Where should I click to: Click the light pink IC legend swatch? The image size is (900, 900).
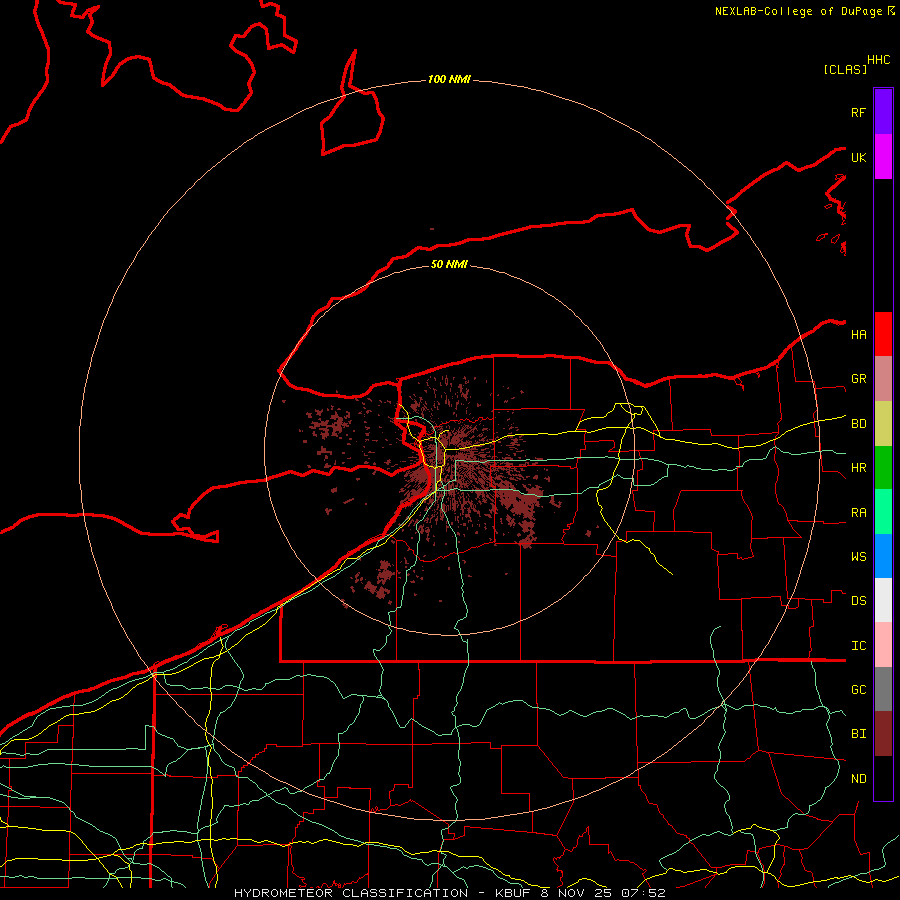(x=883, y=645)
